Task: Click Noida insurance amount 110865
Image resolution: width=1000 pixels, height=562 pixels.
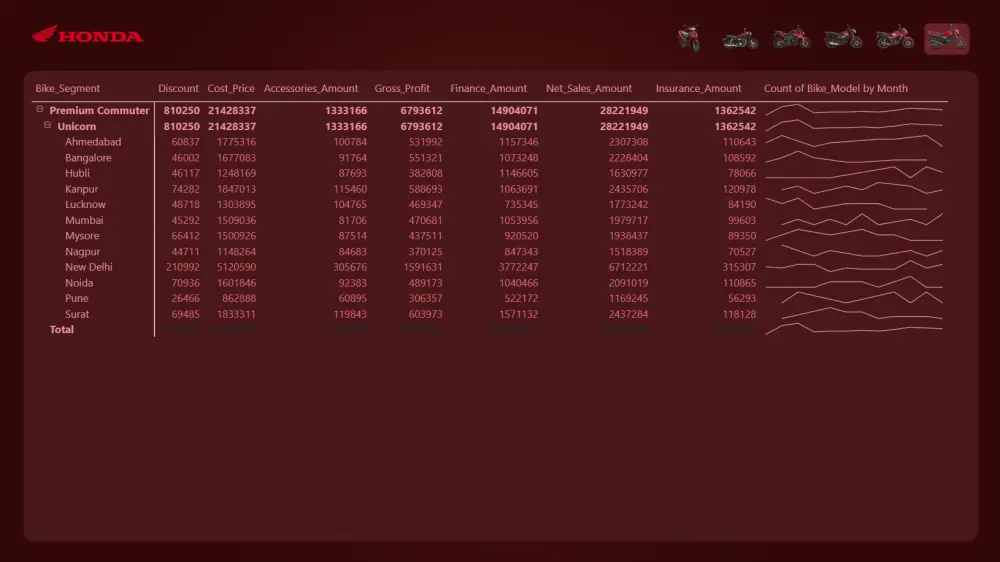Action: coord(739,283)
